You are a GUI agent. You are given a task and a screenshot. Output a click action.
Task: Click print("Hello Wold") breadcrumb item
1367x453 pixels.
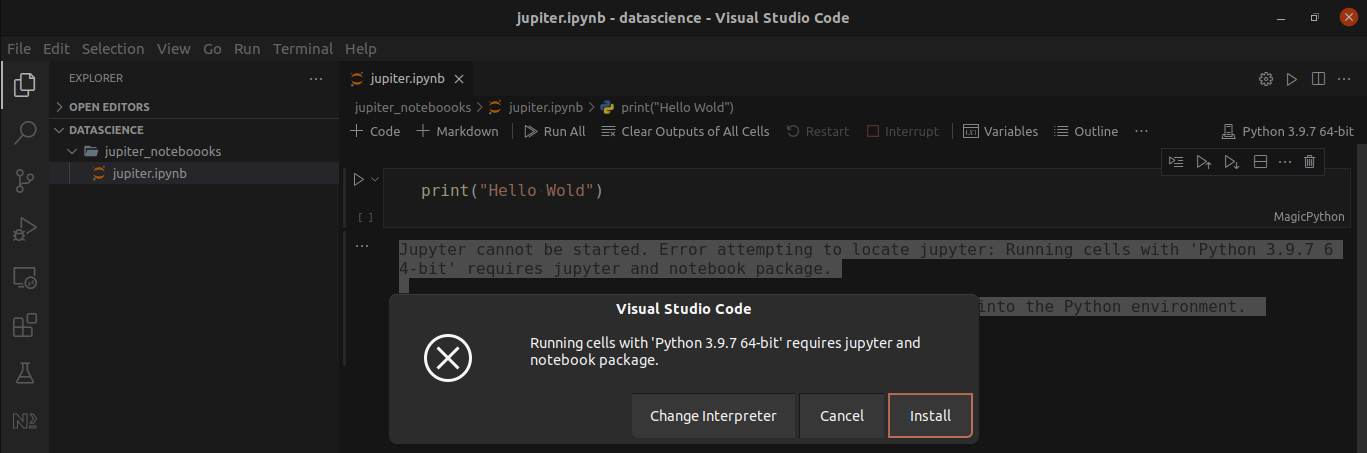[x=667, y=107]
